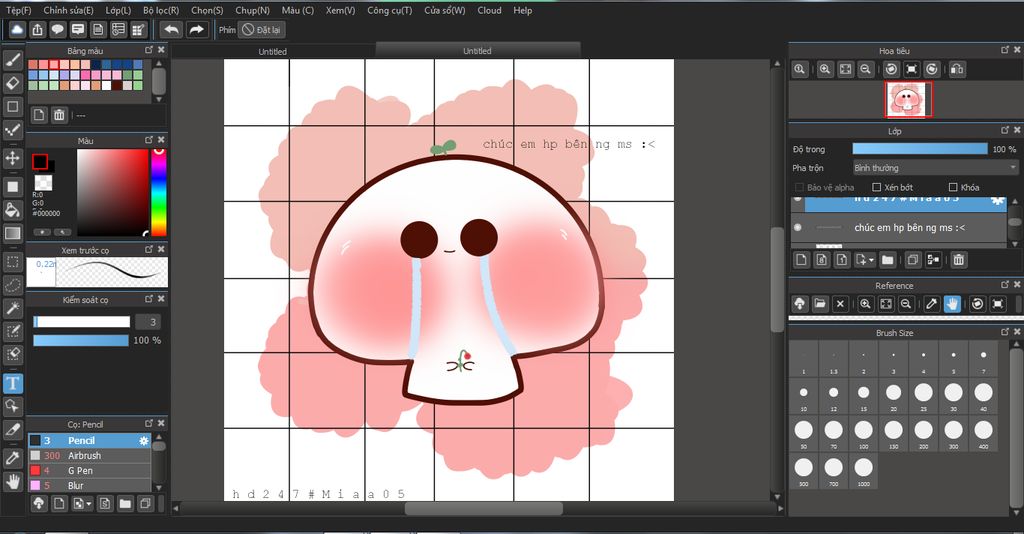Screen dimensions: 1024x534
Task: Open the Lớp(L) menu
Action: [118, 10]
